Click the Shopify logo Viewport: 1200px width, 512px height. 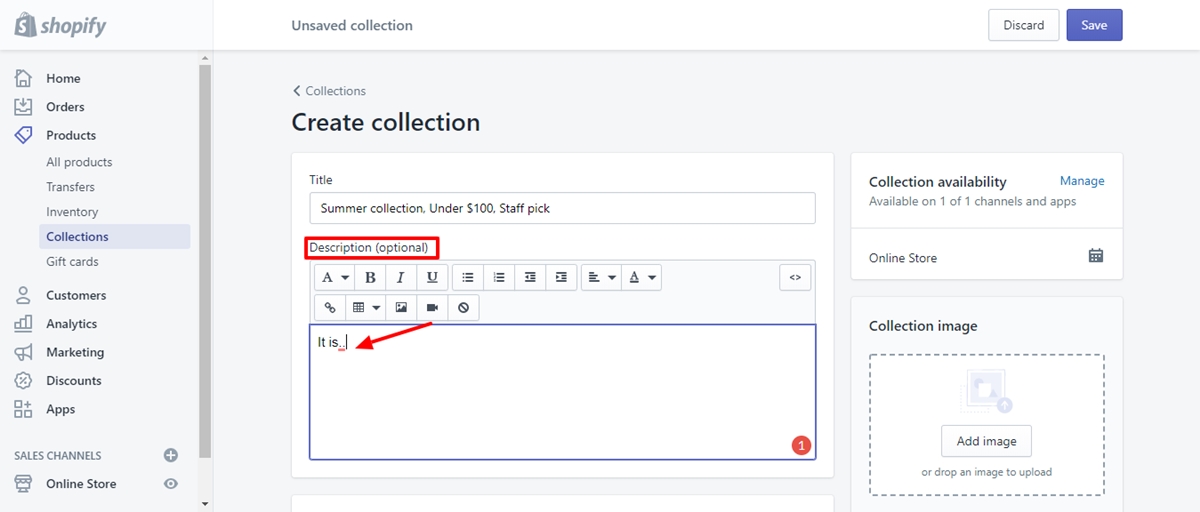click(x=60, y=25)
